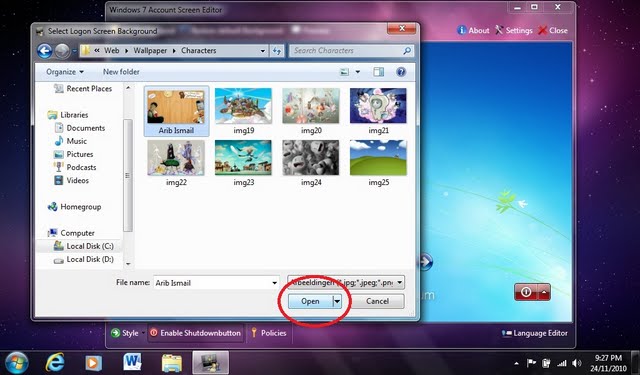Viewport: 640px width, 375px height.
Task: Open the dialog's Help question-mark icon
Action: coord(401,72)
